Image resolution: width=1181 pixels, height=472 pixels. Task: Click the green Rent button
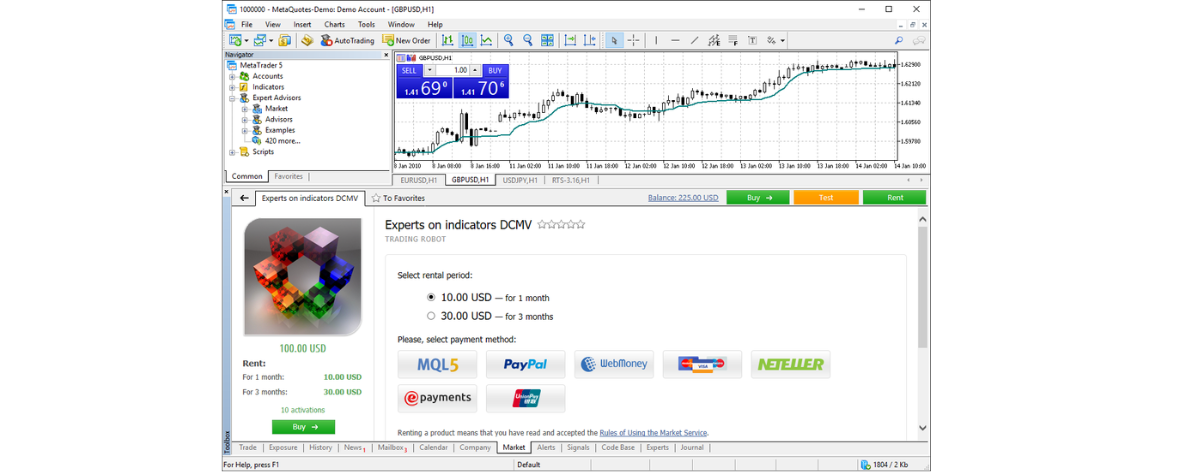coord(895,197)
